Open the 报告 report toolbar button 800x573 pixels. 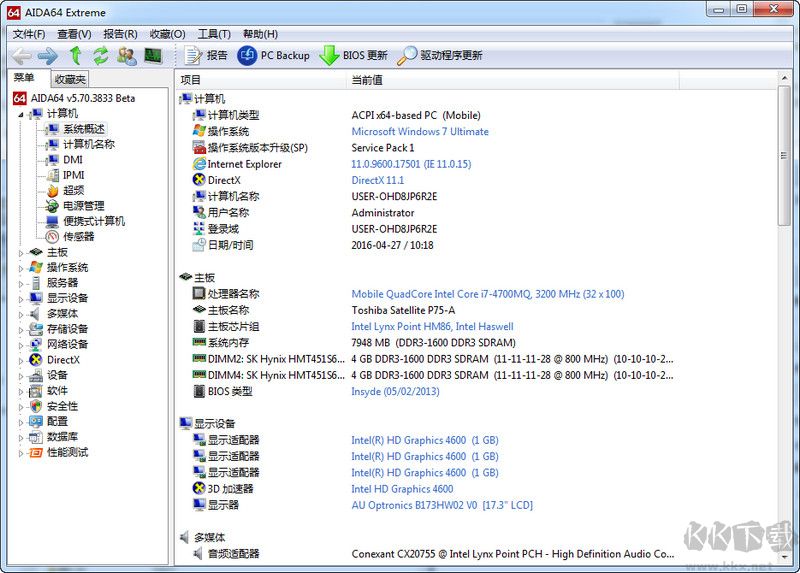coord(206,56)
